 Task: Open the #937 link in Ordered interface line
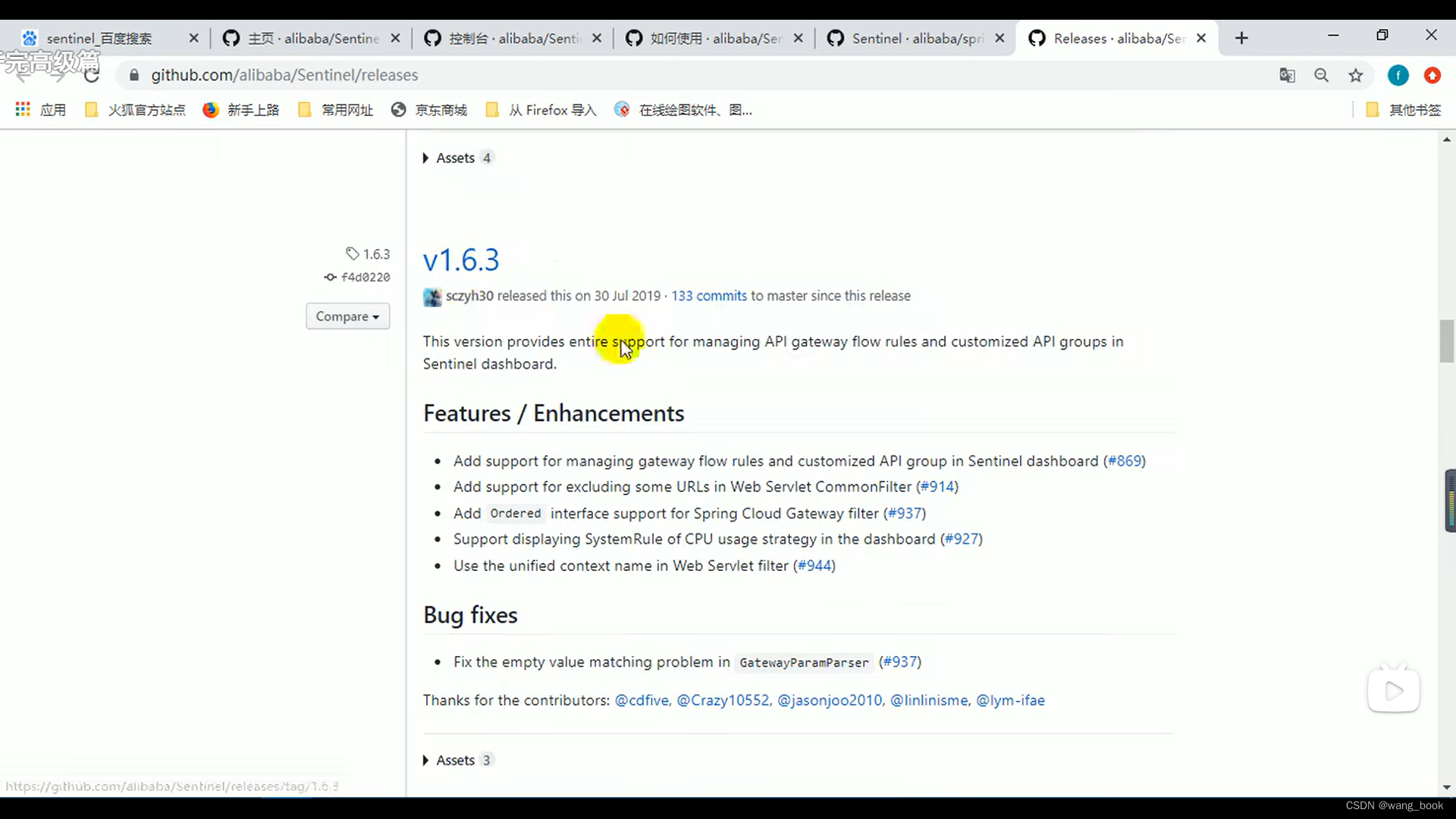click(905, 513)
